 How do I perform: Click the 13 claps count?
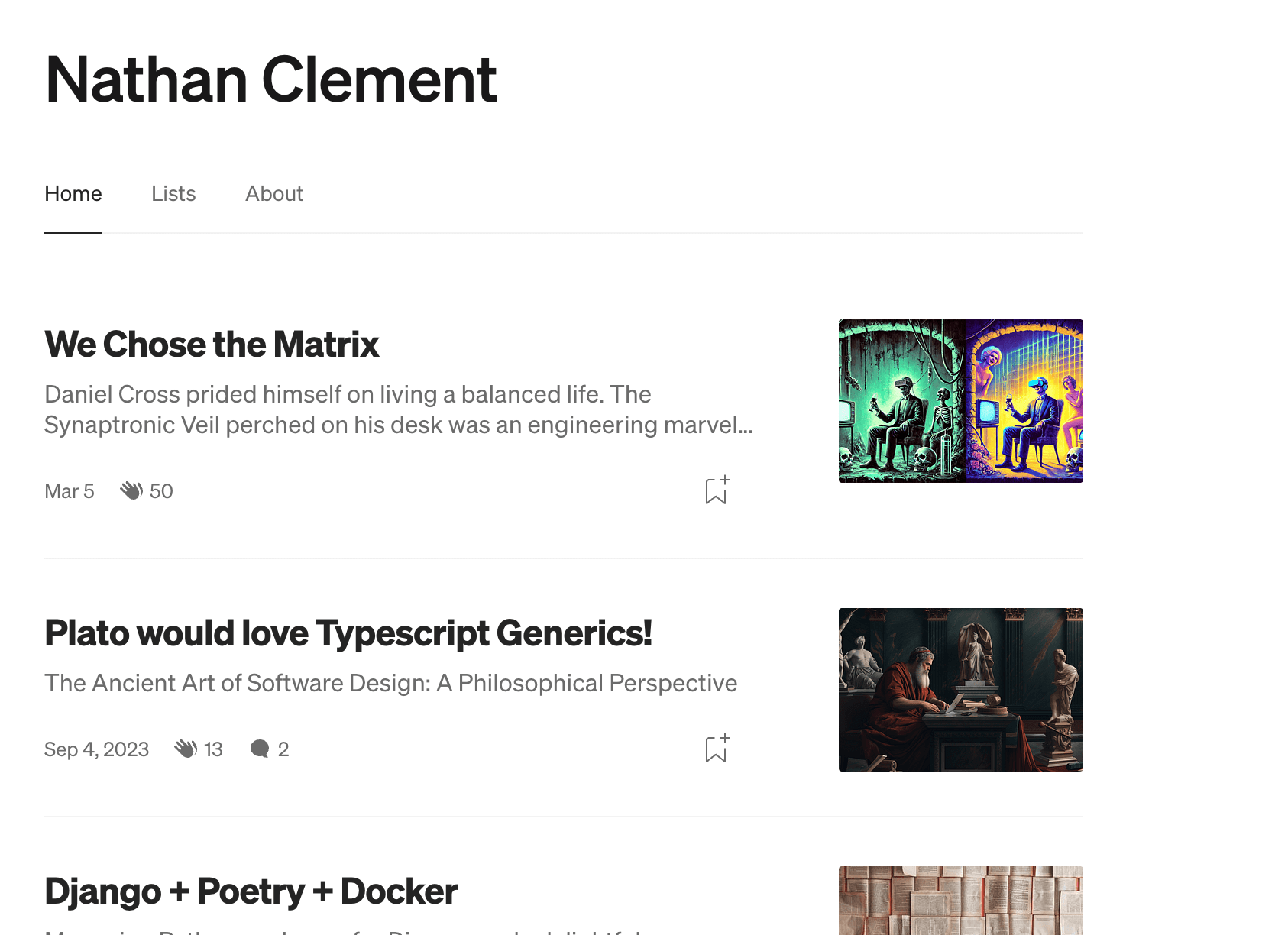[x=212, y=749]
